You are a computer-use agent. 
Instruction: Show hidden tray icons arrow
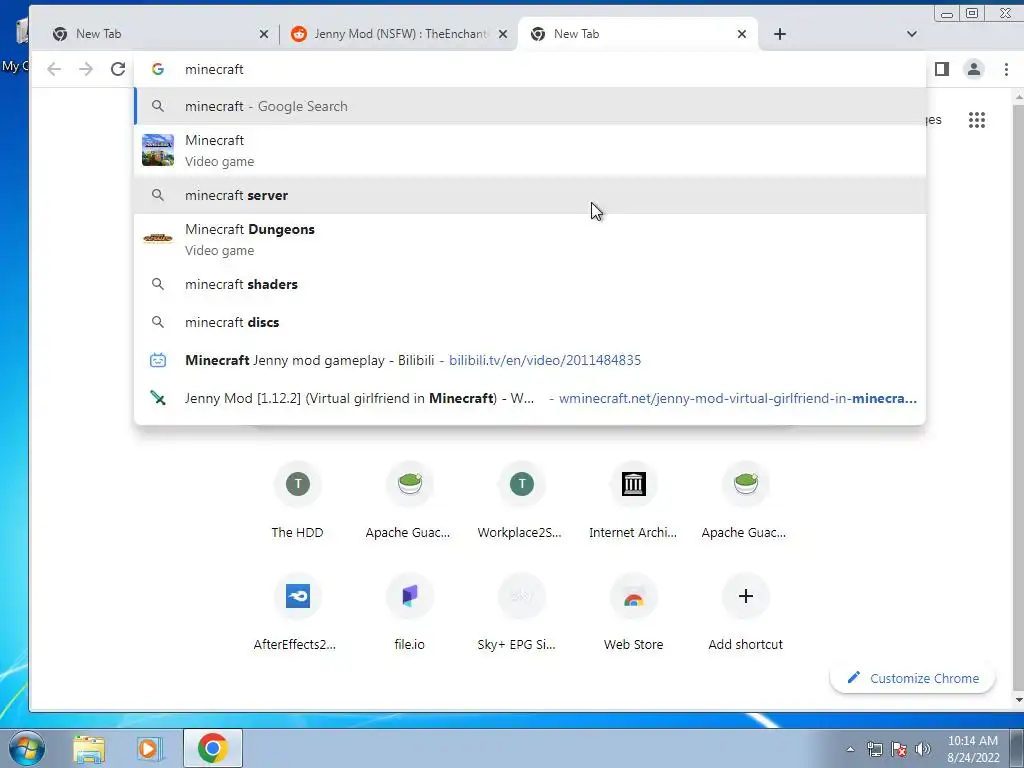[850, 749]
